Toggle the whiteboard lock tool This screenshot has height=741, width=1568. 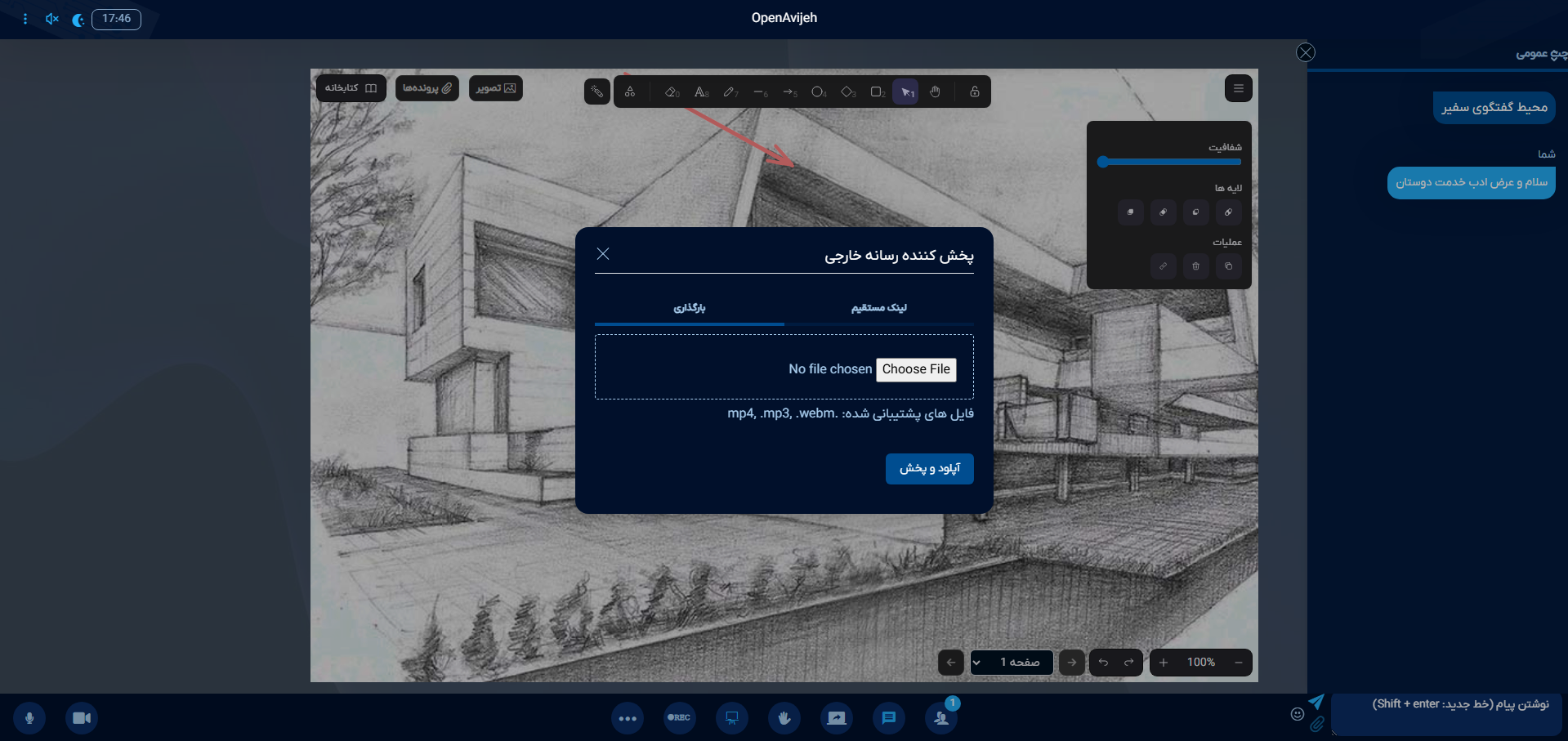975,92
